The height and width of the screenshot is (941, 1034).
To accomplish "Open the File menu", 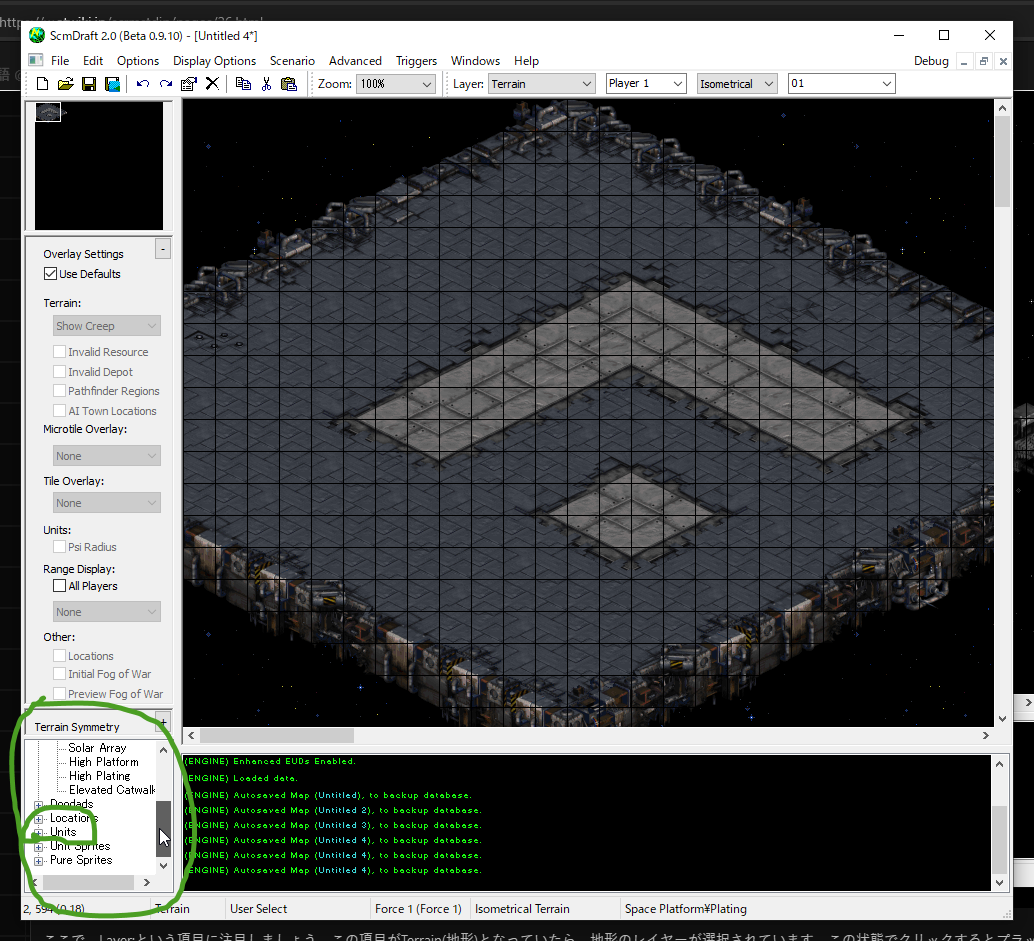I will click(x=60, y=61).
